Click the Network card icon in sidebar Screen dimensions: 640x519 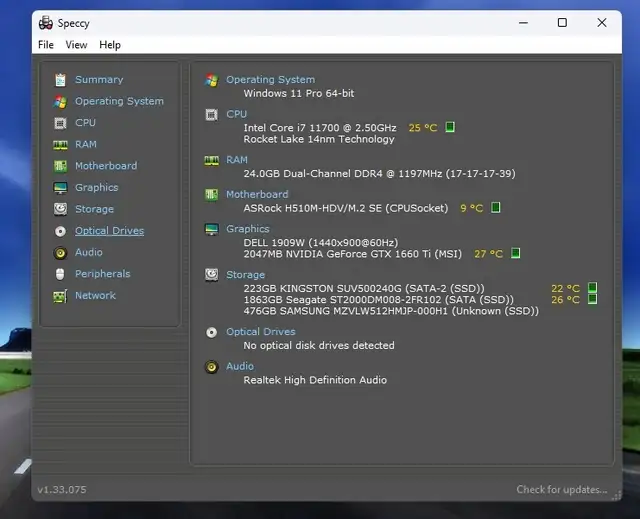pyautogui.click(x=60, y=296)
